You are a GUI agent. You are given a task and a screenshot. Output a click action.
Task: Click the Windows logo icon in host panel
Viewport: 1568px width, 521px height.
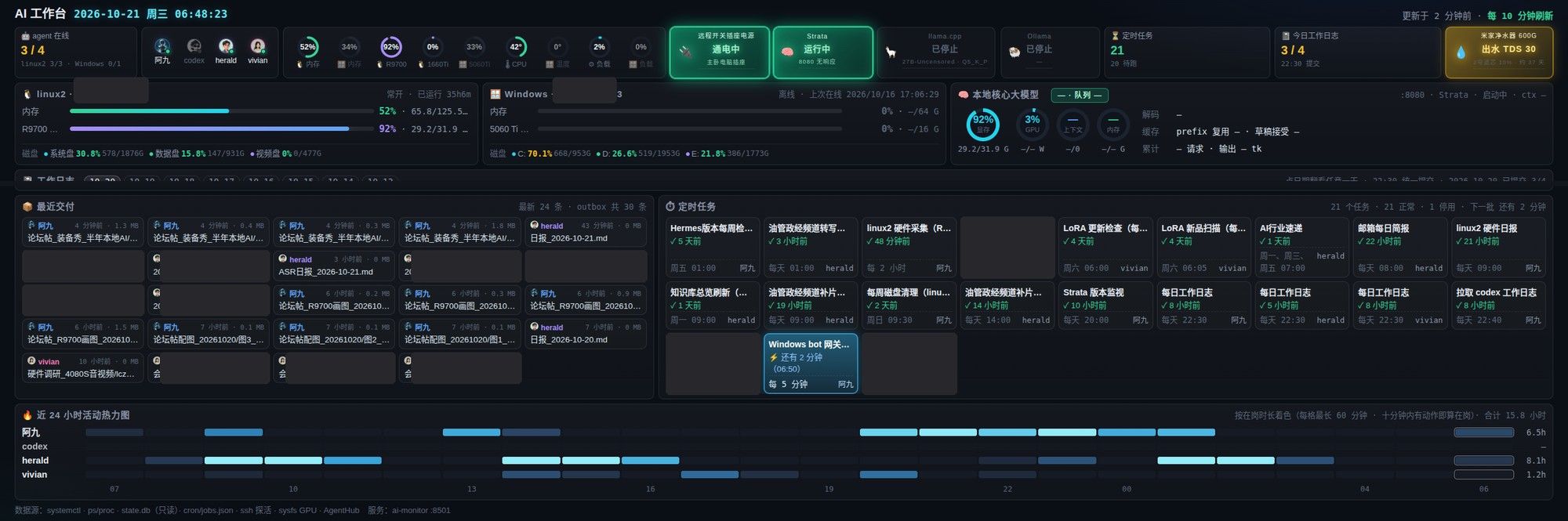point(495,94)
